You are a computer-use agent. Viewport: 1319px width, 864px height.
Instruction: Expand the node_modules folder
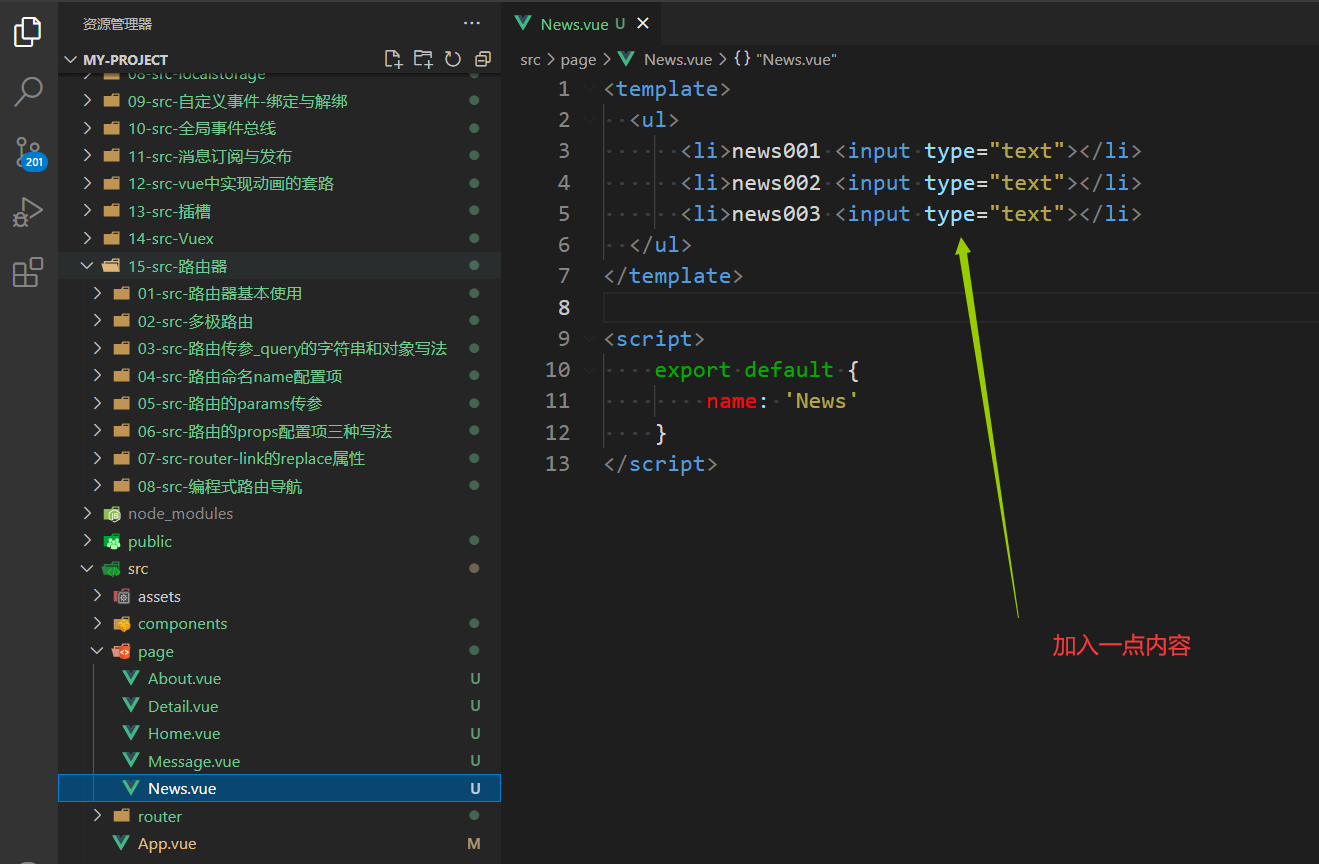(280, 513)
